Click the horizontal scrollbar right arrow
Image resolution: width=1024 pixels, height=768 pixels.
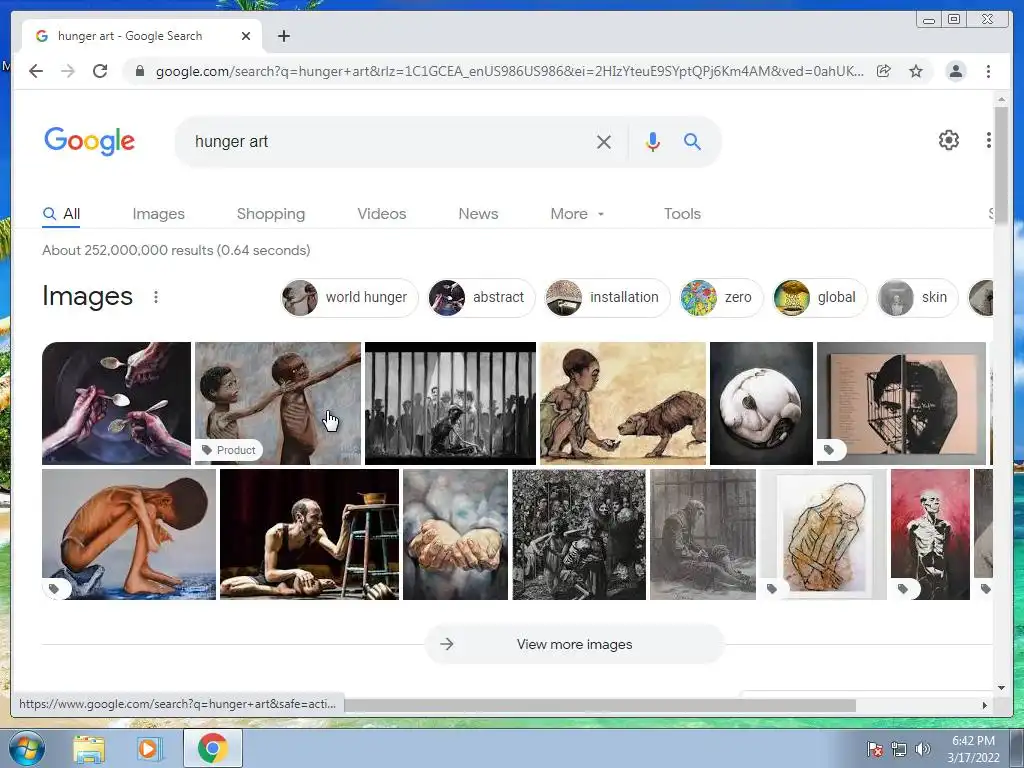coord(985,705)
